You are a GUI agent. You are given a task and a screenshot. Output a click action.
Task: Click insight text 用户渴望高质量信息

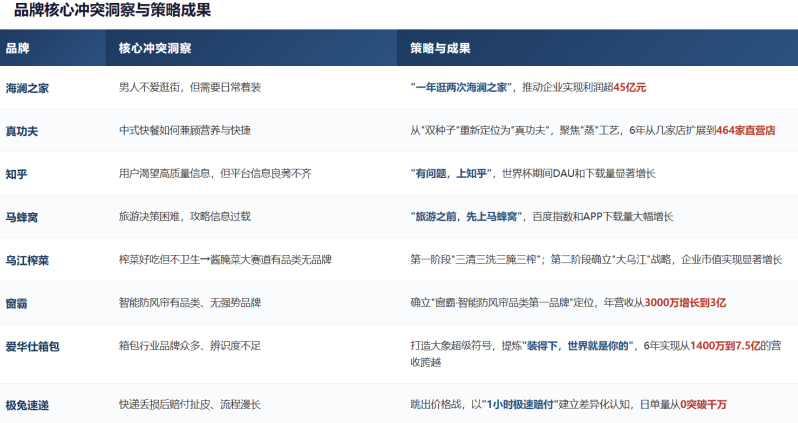coord(164,174)
